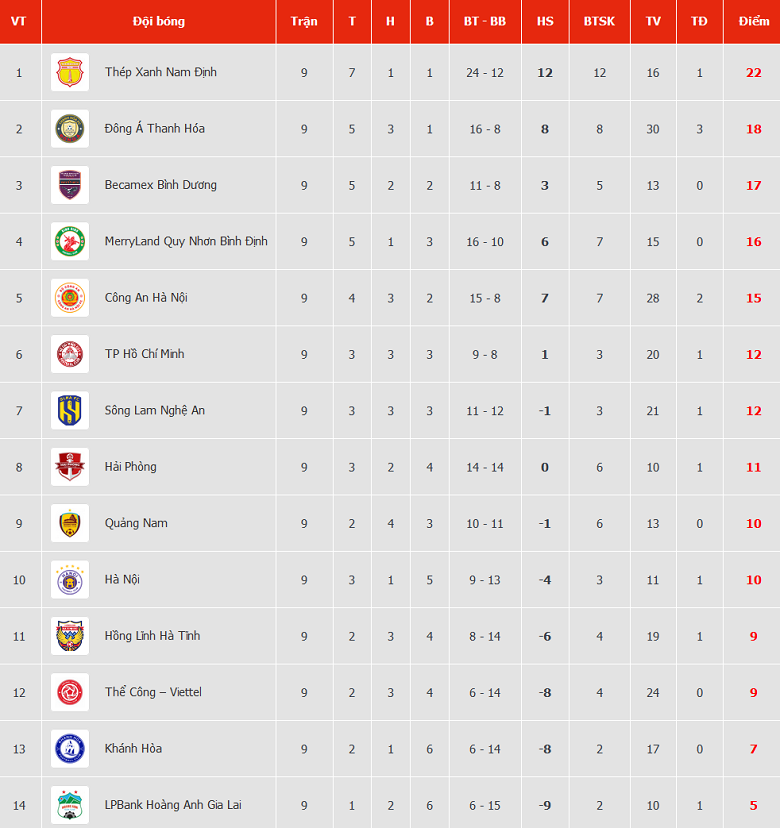780x828 pixels.
Task: Click the Trận column header
Action: click(x=304, y=21)
